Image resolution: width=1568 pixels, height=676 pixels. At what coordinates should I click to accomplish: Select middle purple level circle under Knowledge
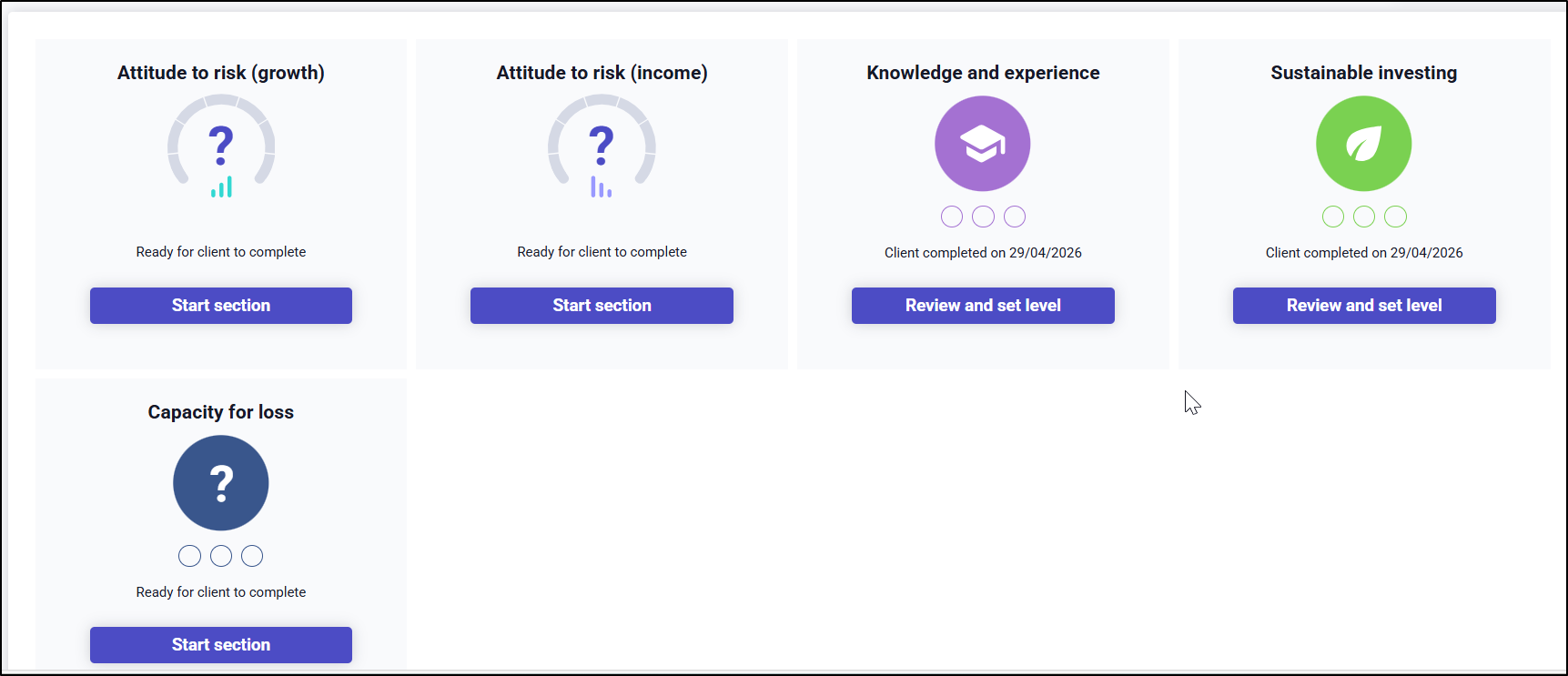(983, 217)
